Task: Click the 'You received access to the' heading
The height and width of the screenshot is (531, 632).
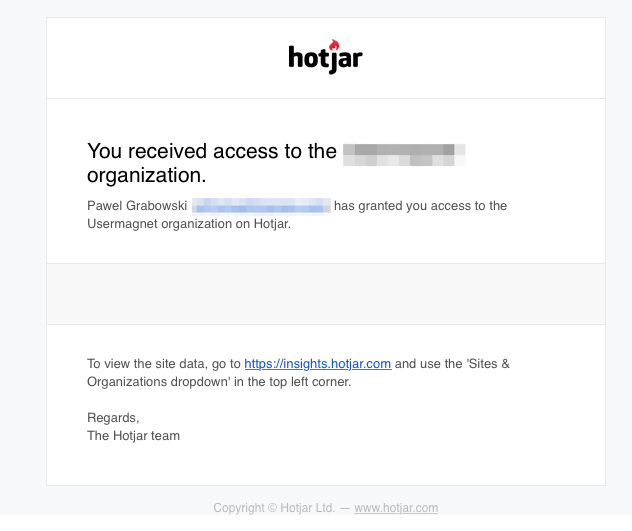Action: 212,151
